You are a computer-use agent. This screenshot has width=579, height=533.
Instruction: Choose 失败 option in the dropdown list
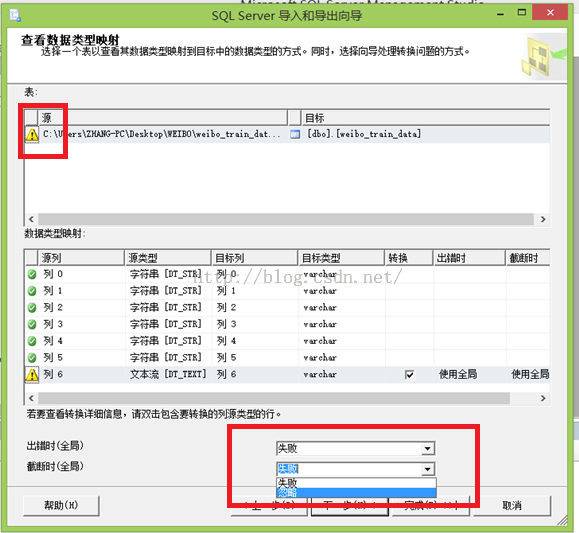point(356,483)
